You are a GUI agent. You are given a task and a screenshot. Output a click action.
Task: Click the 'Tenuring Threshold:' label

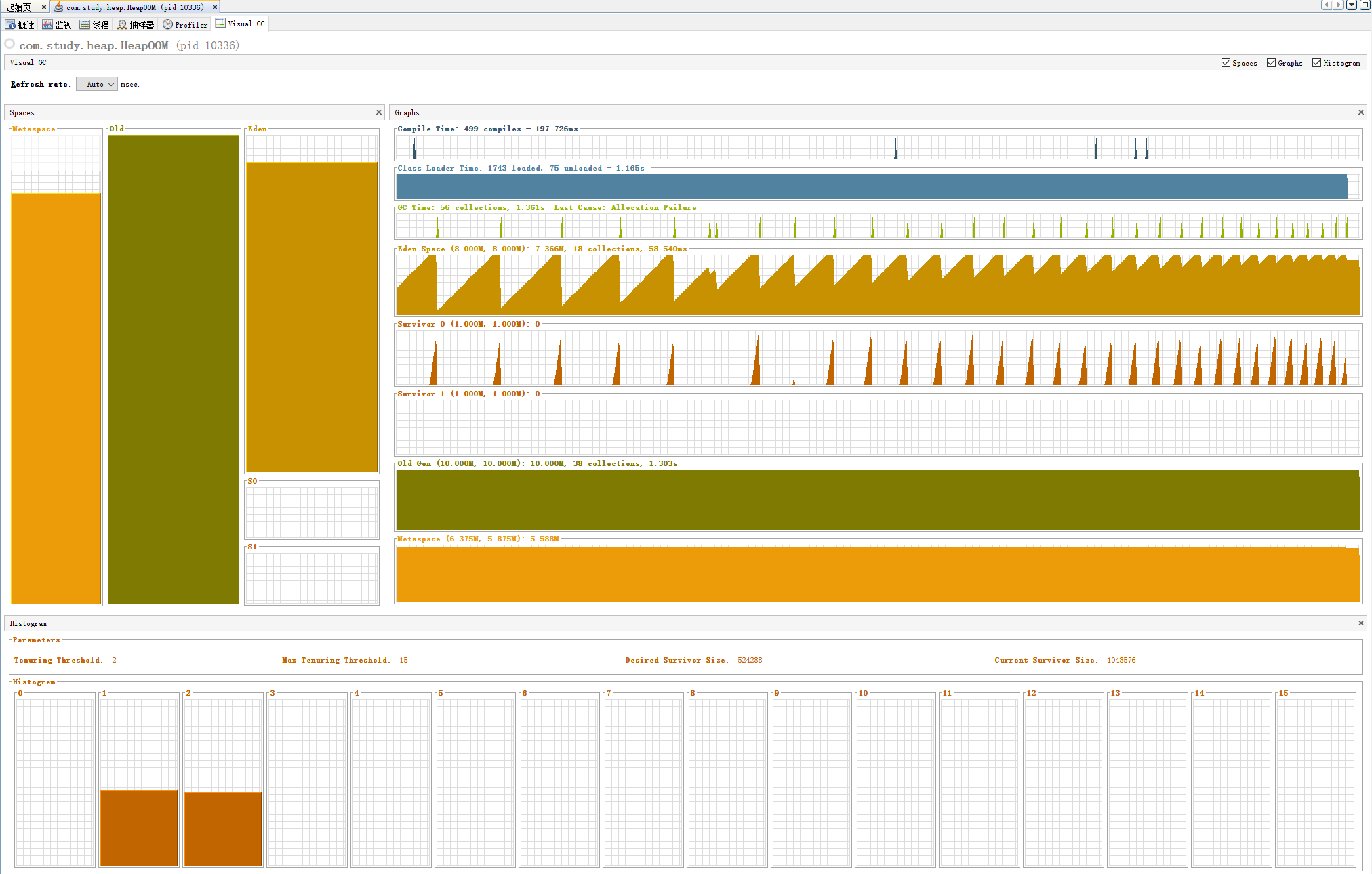(x=58, y=660)
